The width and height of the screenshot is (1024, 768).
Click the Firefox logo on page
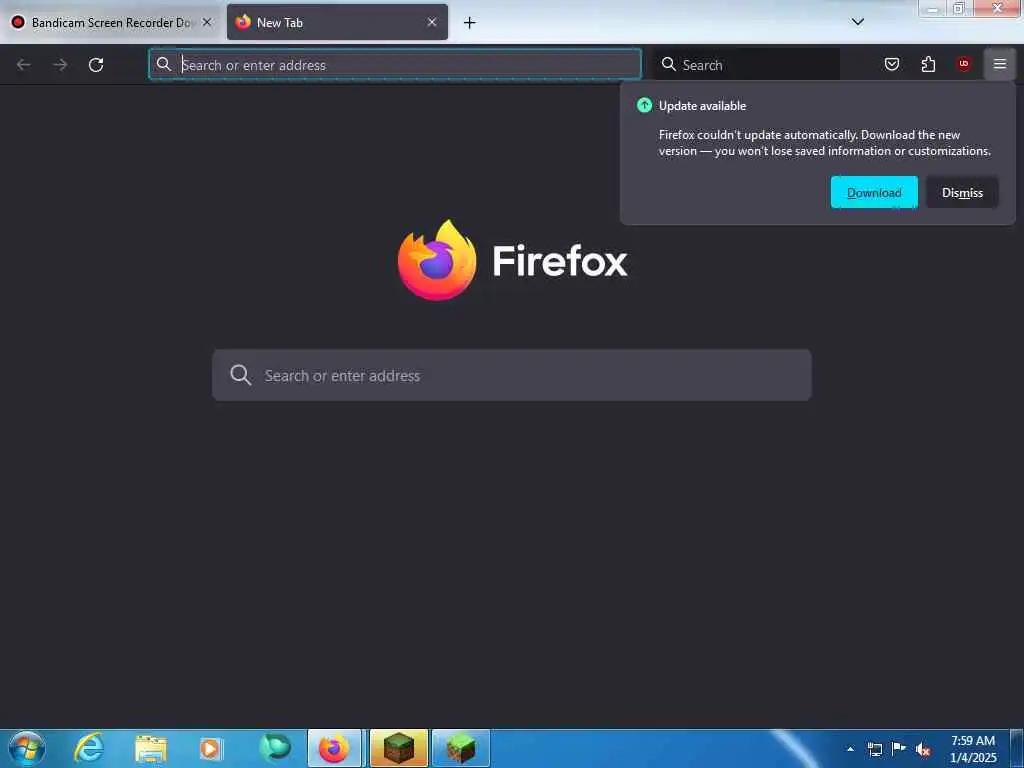point(437,260)
